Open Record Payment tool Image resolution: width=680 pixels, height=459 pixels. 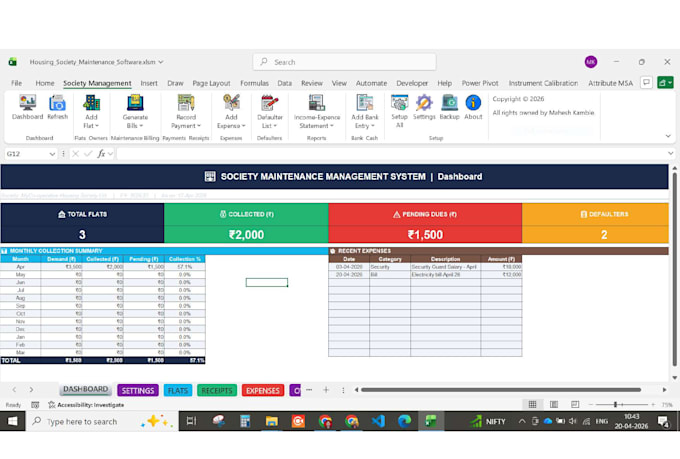point(186,112)
